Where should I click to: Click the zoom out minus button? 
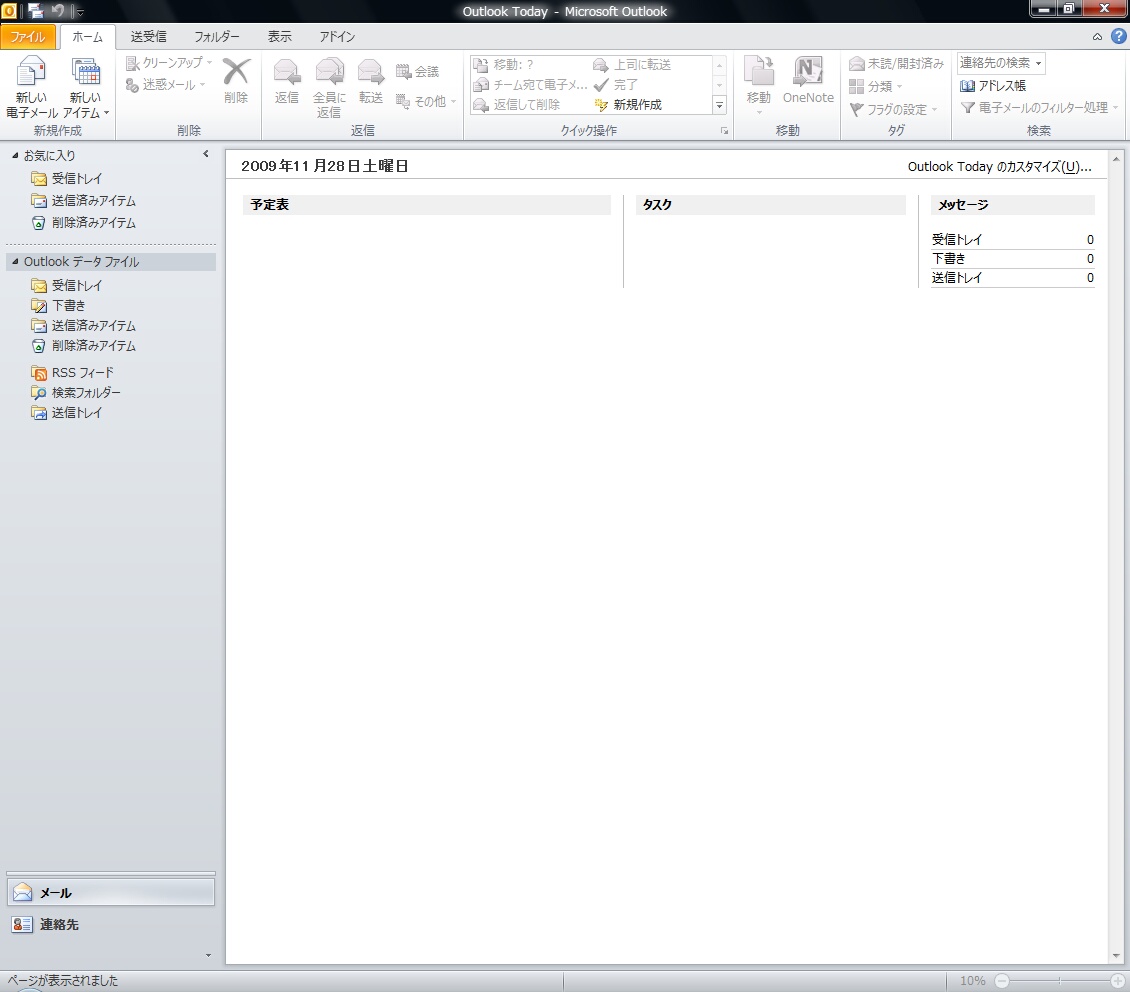pos(1002,980)
